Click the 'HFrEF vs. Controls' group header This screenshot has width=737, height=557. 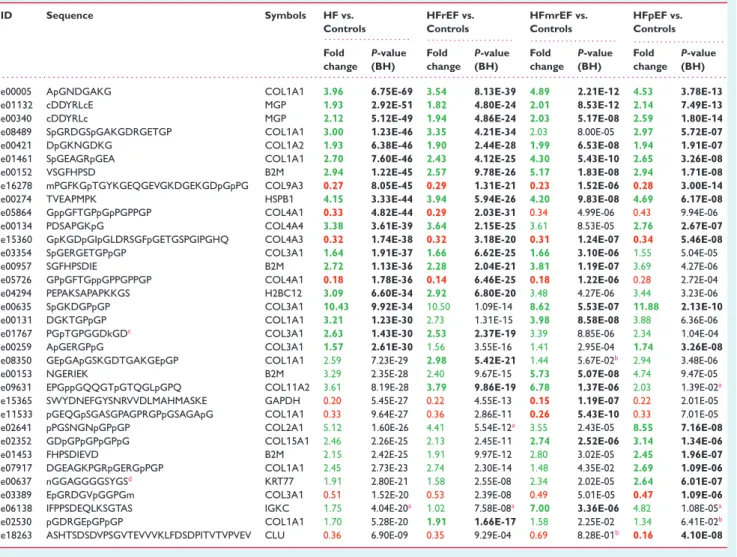(450, 22)
